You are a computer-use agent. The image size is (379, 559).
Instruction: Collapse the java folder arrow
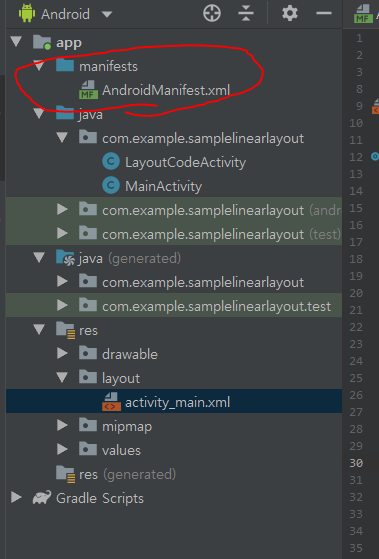tap(39, 114)
